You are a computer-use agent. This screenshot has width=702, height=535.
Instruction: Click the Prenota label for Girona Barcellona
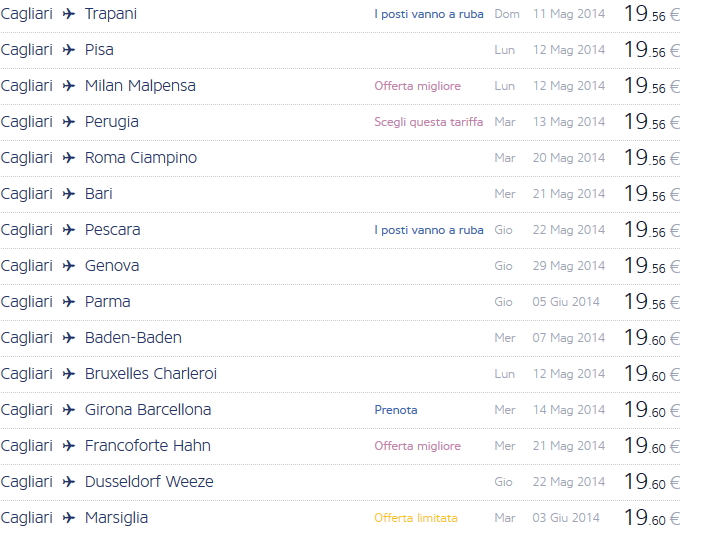(396, 410)
